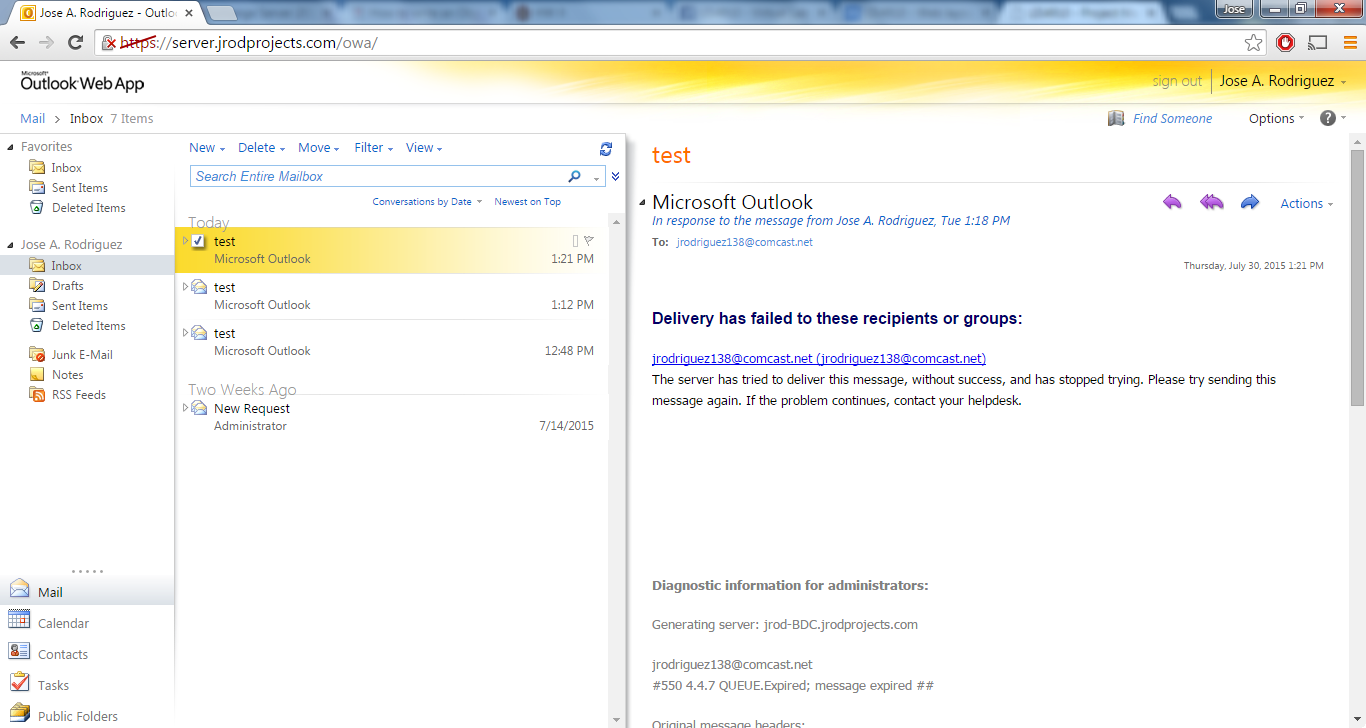Click the Forward arrow icon
Image resolution: width=1366 pixels, height=728 pixels.
(1249, 202)
